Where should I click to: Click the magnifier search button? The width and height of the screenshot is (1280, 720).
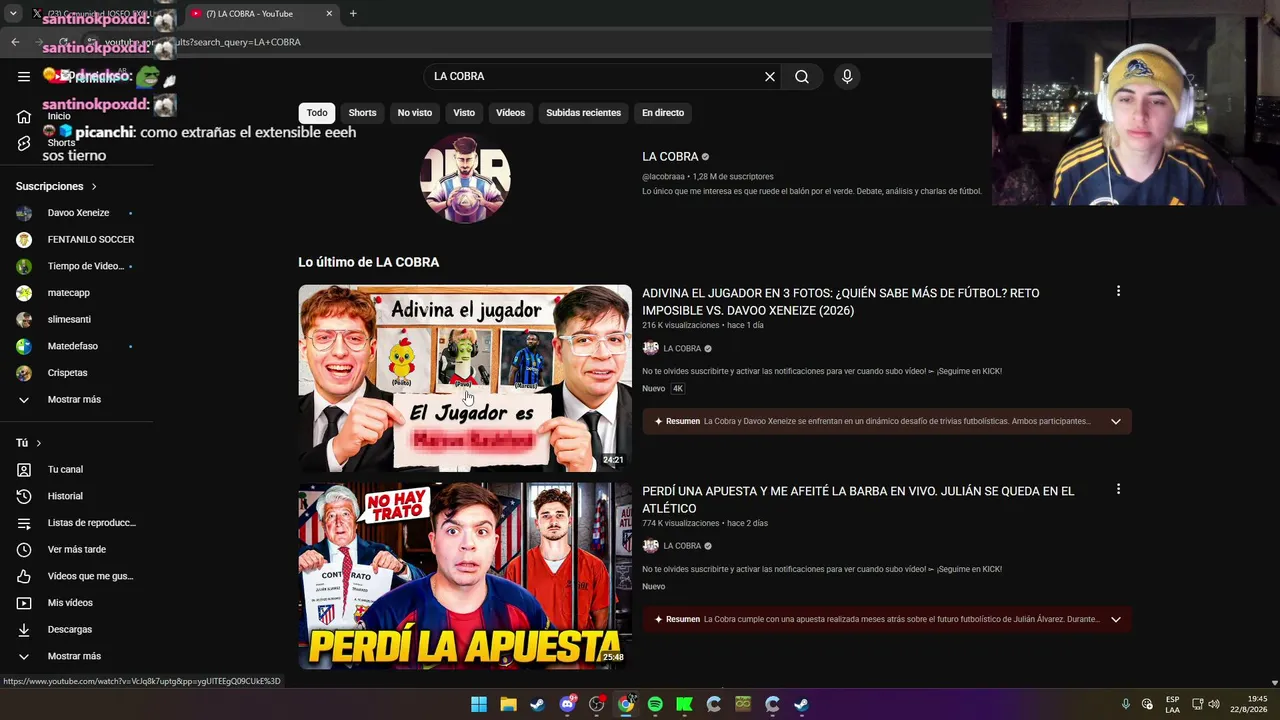(802, 76)
